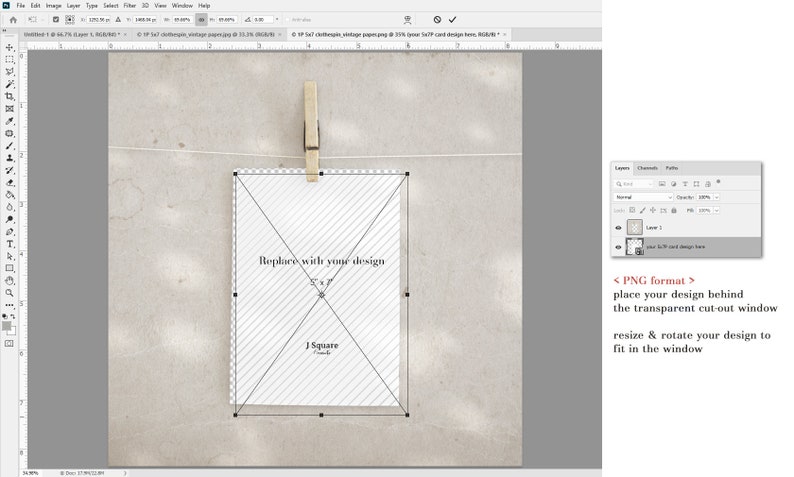
Task: Click the Home icon in options bar
Action: tap(13, 20)
